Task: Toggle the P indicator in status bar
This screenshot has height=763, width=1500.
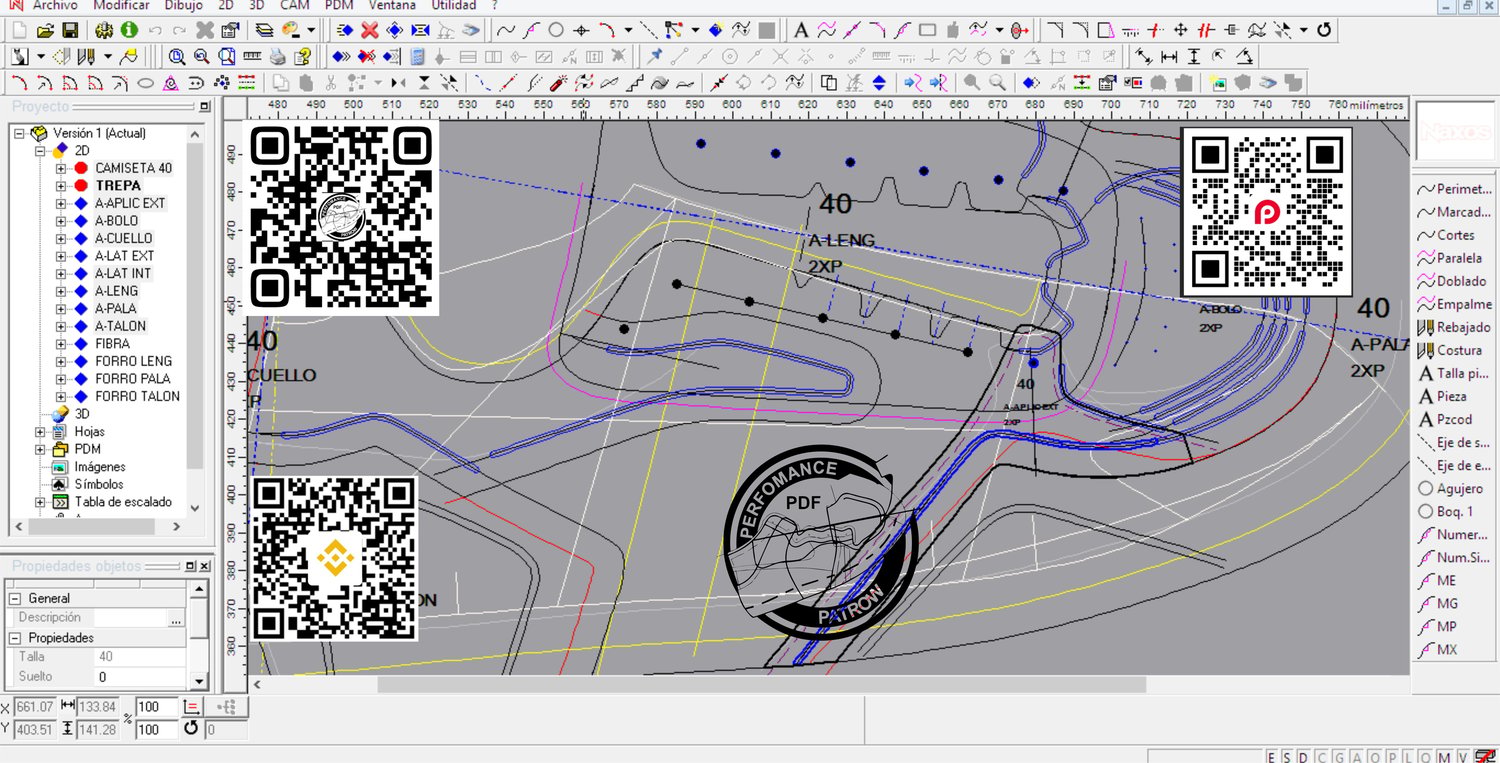Action: pos(1391,757)
